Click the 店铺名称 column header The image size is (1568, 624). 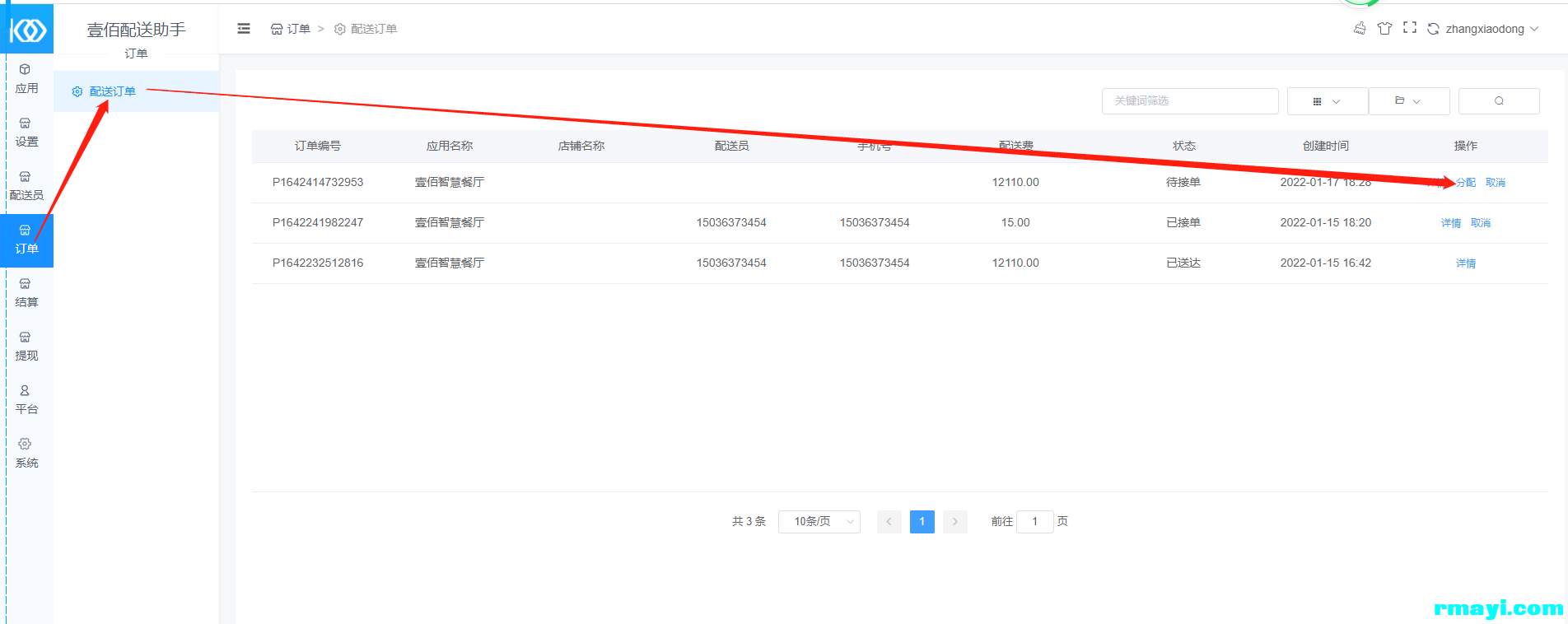581,146
